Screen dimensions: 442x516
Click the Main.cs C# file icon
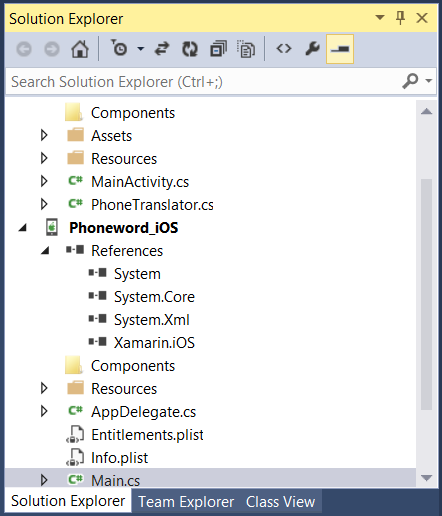point(75,480)
